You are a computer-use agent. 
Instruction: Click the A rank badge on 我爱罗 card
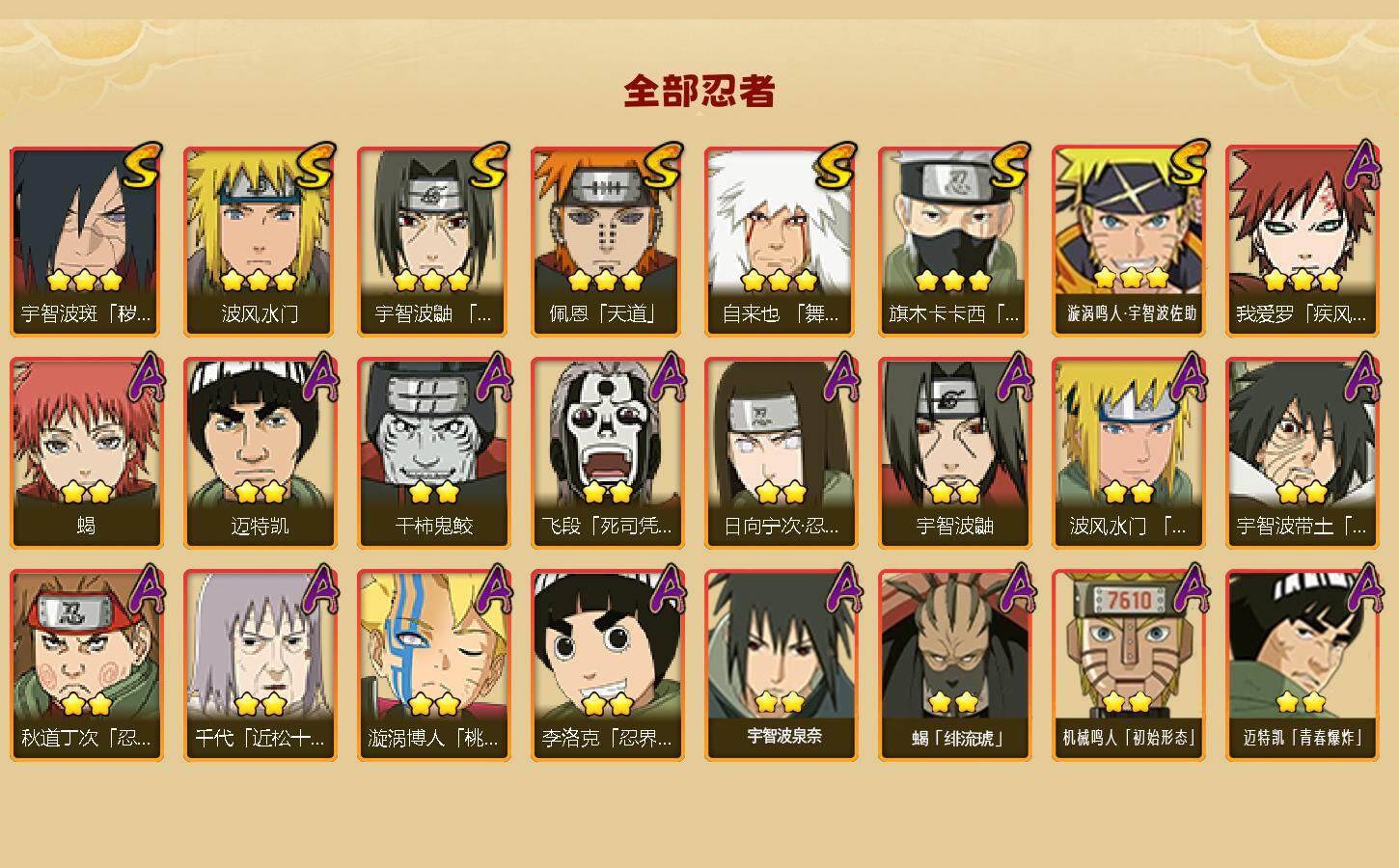pyautogui.click(x=1359, y=165)
